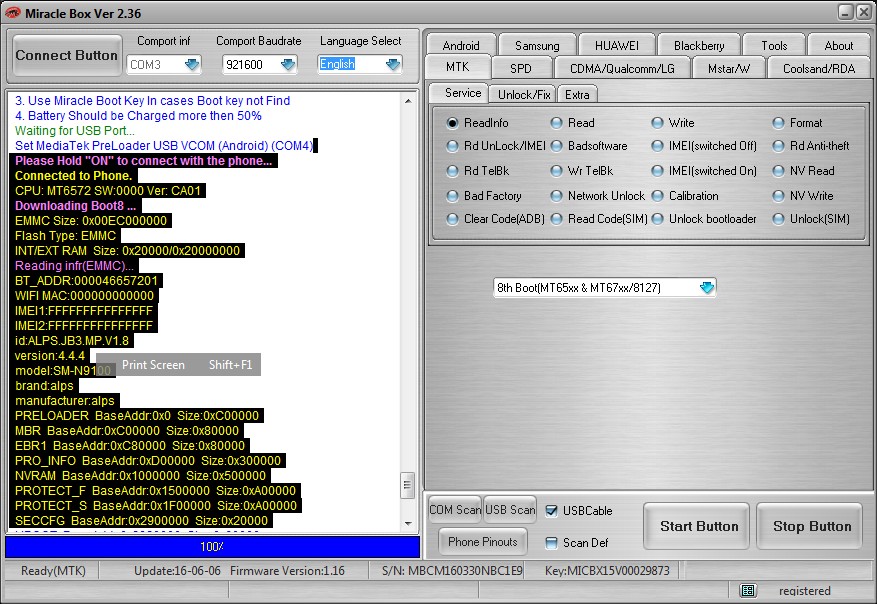Click Print Screen context menu item
Image resolution: width=877 pixels, height=604 pixels.
178,365
